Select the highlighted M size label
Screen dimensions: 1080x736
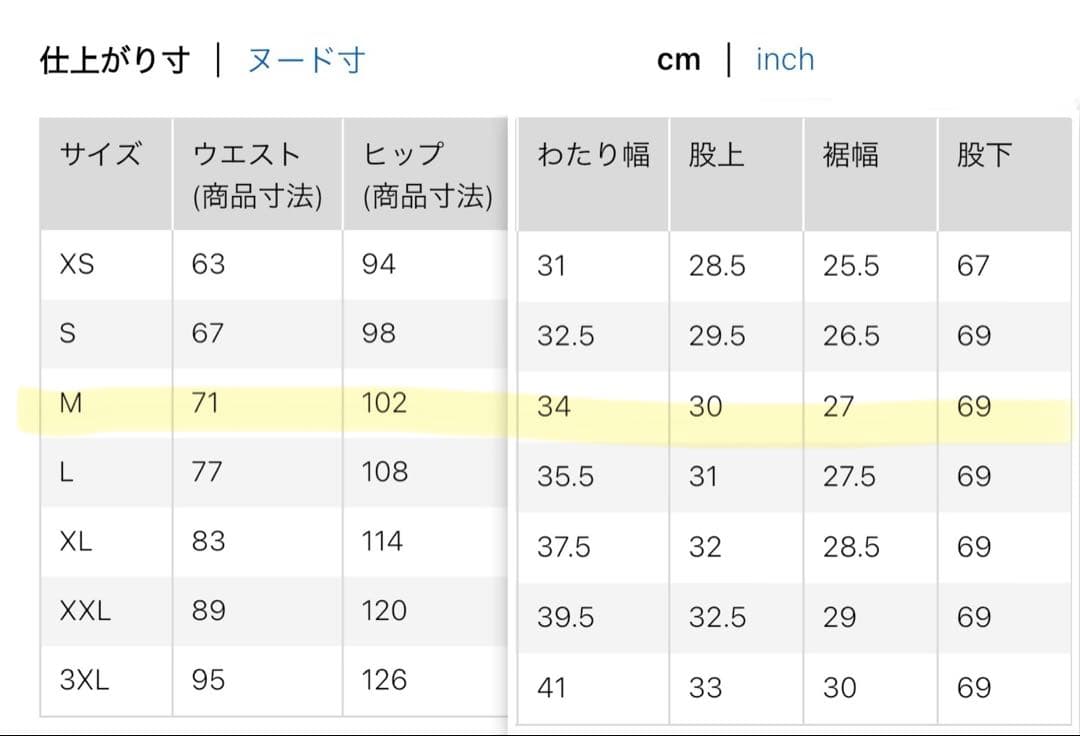click(x=71, y=403)
